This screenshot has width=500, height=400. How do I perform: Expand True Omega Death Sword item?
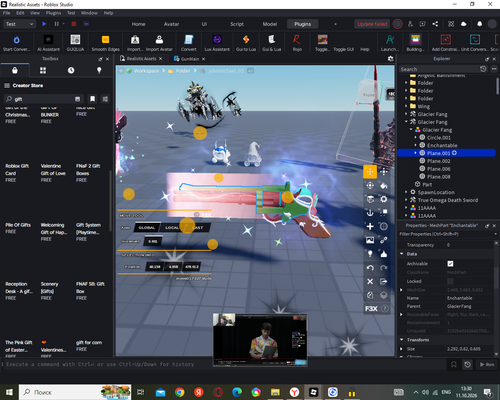pos(406,200)
